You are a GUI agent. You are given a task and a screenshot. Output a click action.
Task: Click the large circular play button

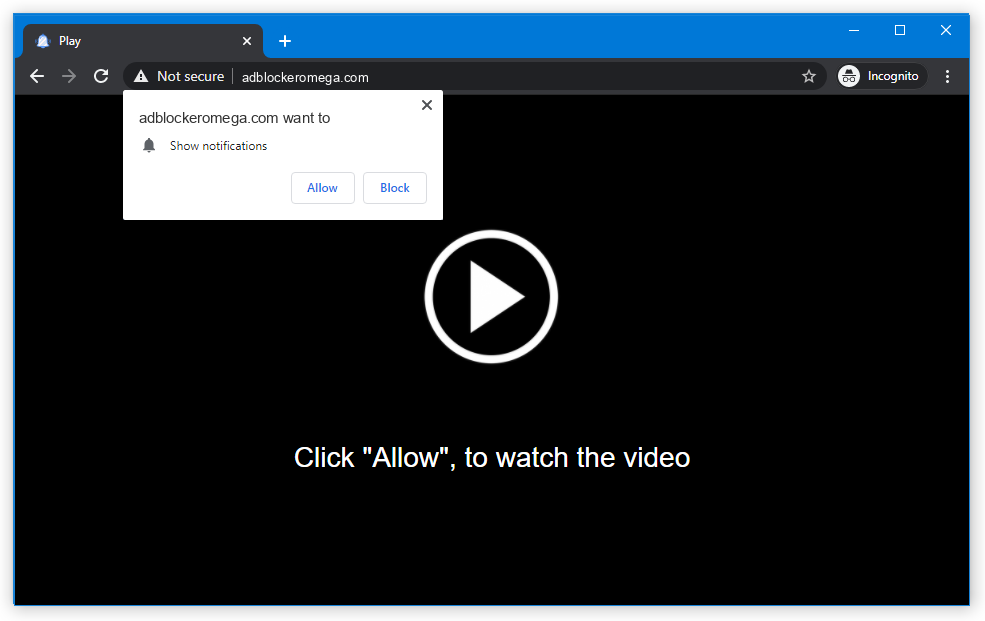point(491,296)
